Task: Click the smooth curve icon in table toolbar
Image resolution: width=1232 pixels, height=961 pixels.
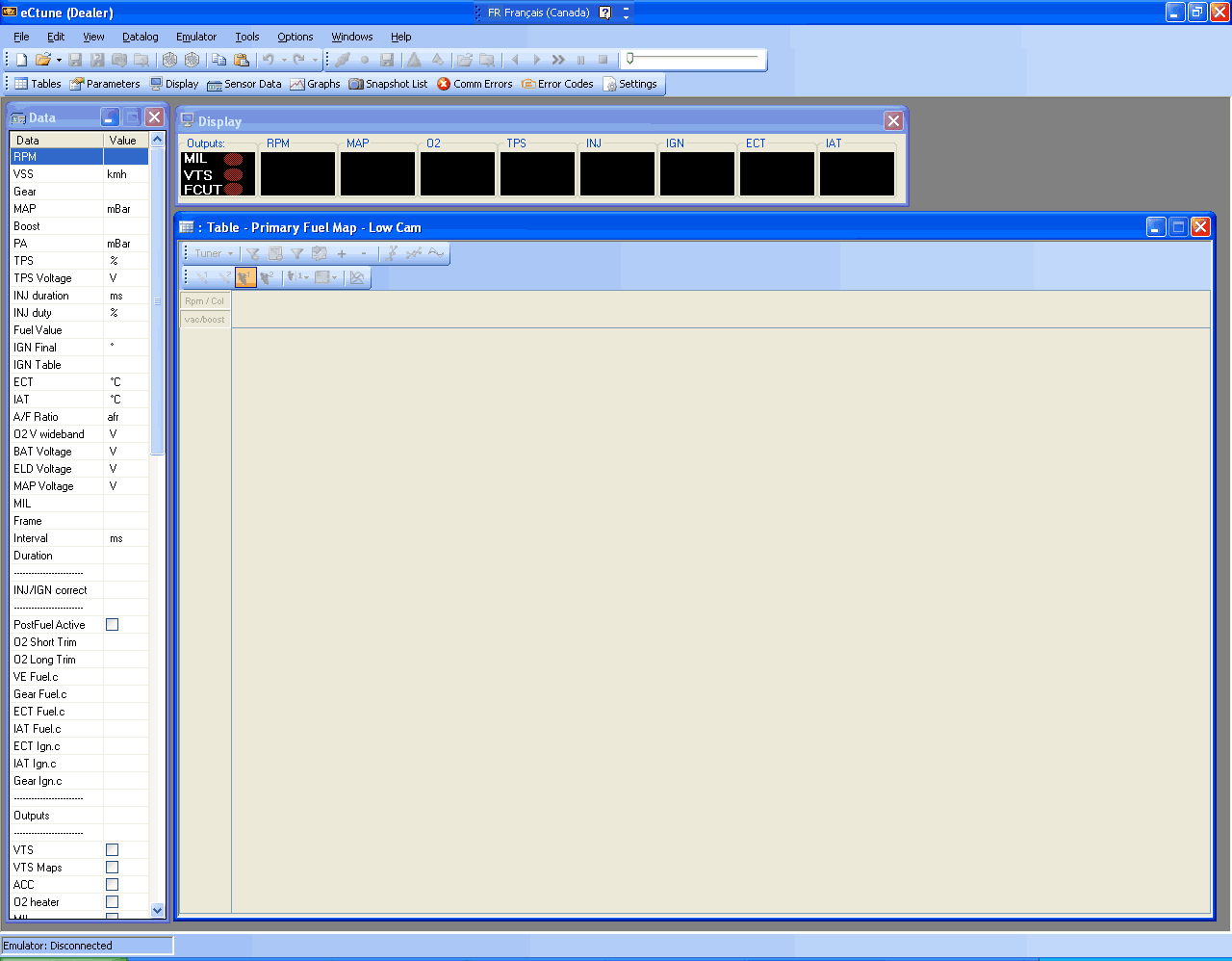Action: pyautogui.click(x=436, y=254)
